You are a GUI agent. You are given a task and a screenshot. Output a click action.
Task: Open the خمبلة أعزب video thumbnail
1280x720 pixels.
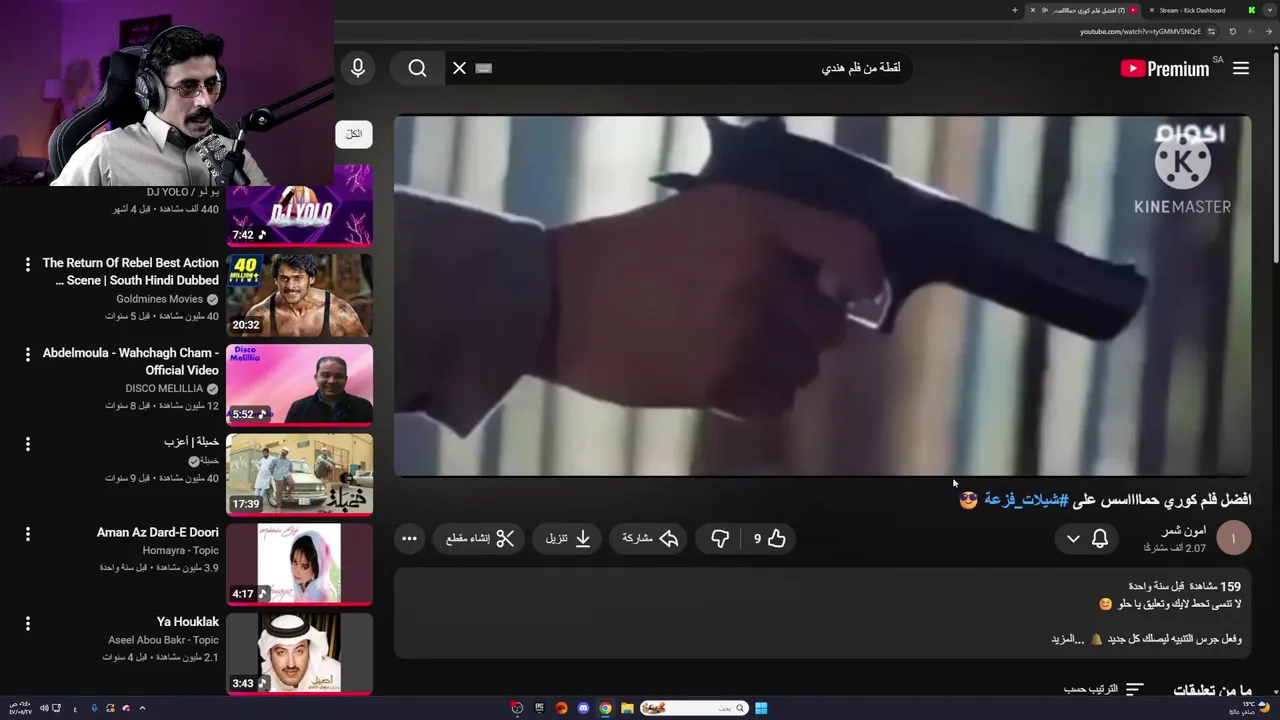[300, 474]
